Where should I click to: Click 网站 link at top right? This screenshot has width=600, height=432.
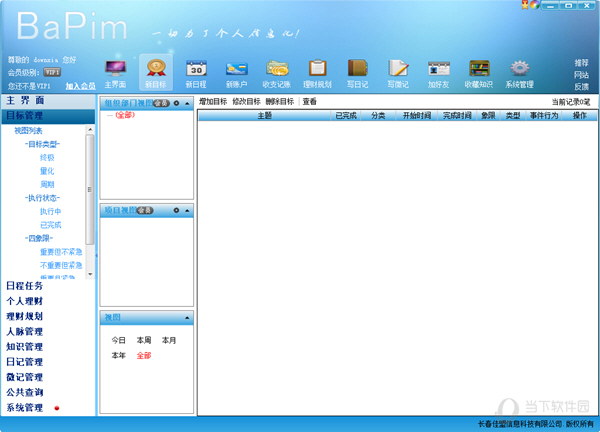(581, 75)
